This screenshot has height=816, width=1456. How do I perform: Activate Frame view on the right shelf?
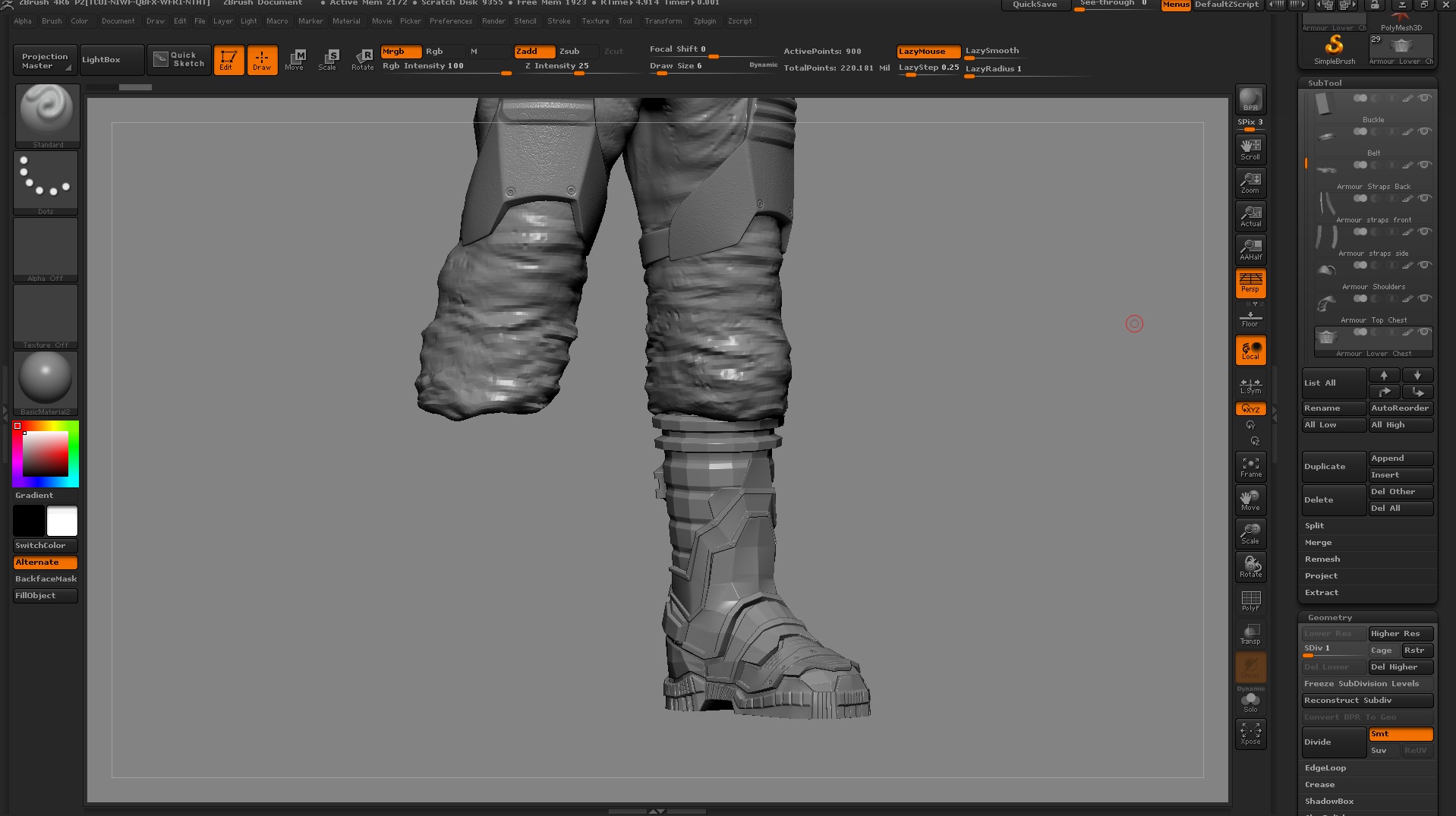[x=1250, y=466]
